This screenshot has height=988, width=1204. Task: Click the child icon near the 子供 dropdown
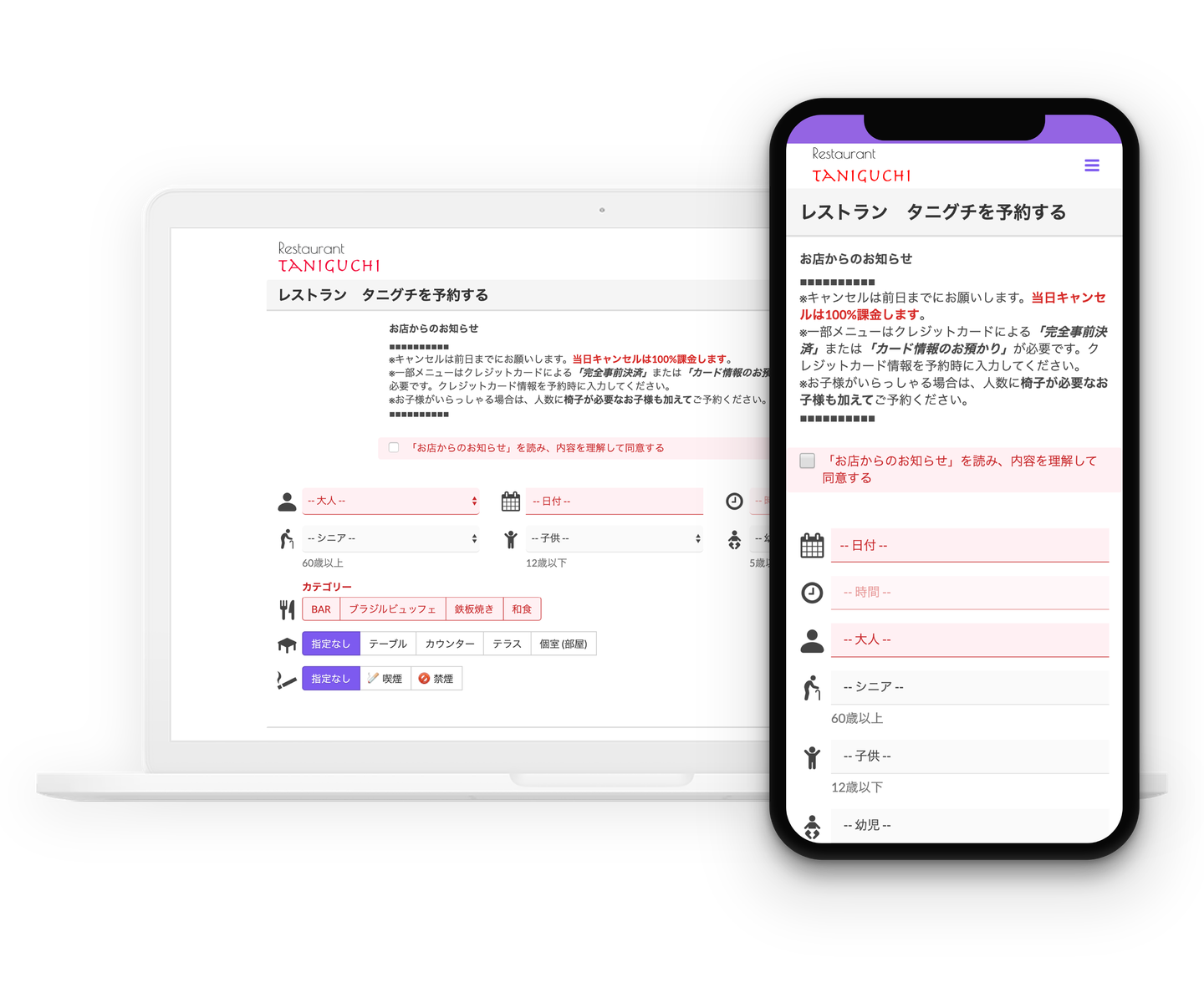(510, 538)
